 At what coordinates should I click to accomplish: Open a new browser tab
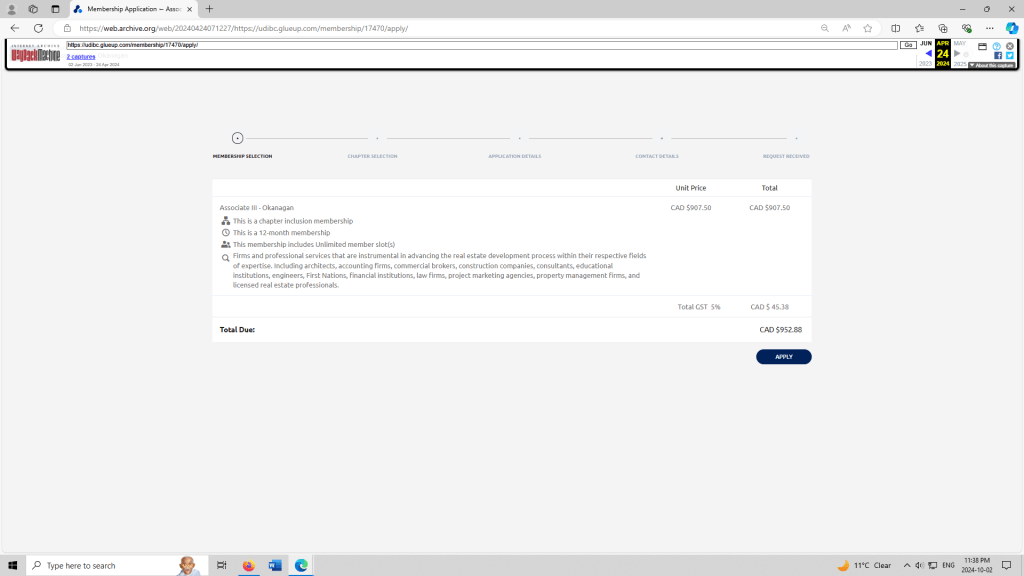[209, 9]
